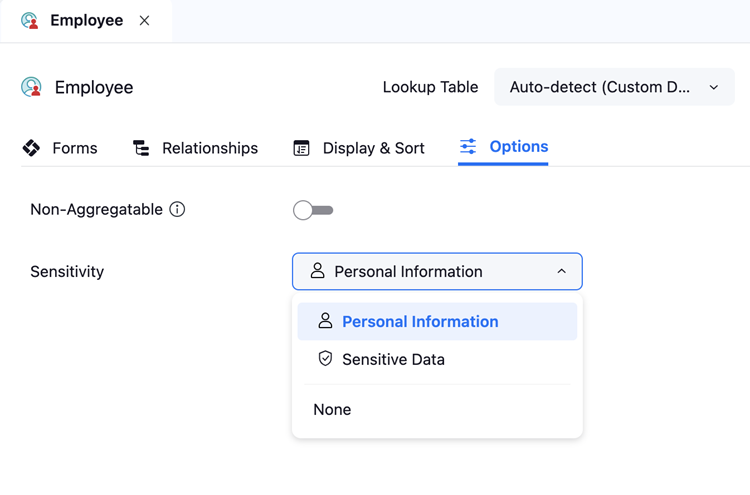Click the Options sliders icon
This screenshot has width=750, height=495.
tap(468, 147)
